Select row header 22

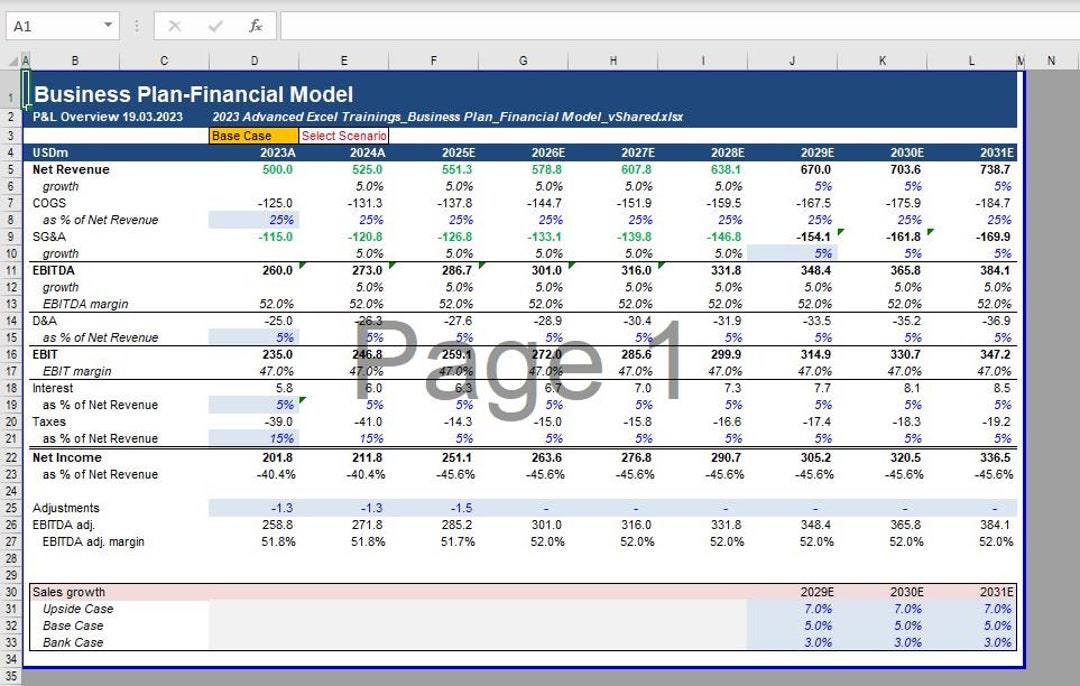pyautogui.click(x=10, y=457)
